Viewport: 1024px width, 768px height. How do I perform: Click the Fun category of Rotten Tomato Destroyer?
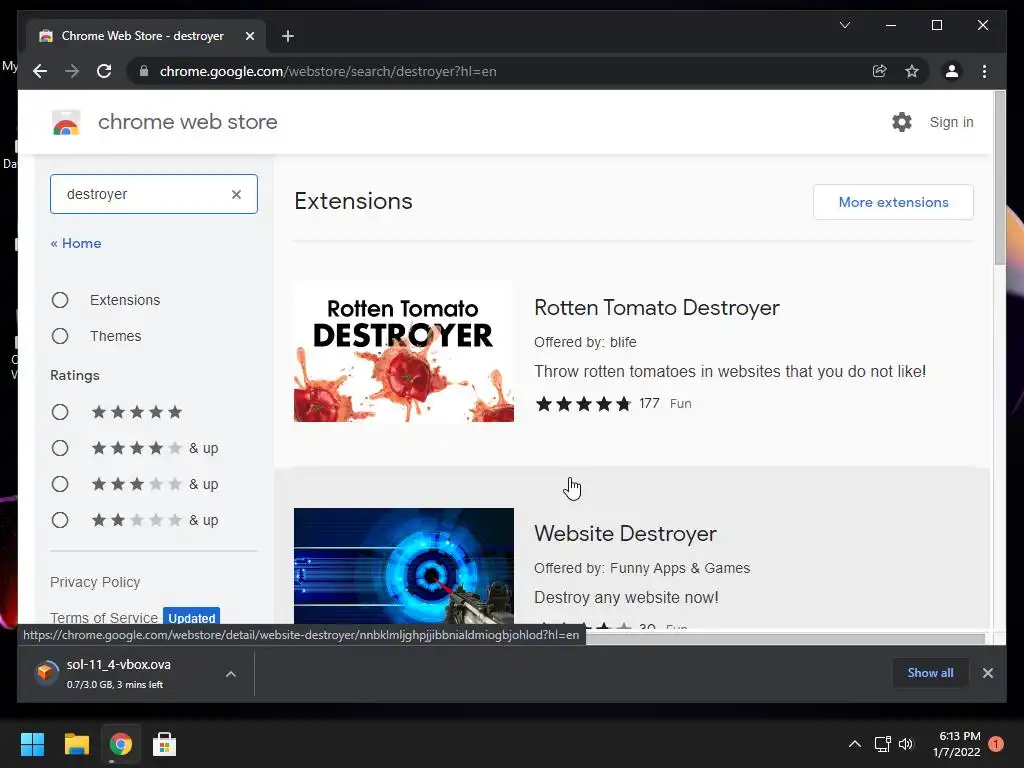[x=680, y=404]
